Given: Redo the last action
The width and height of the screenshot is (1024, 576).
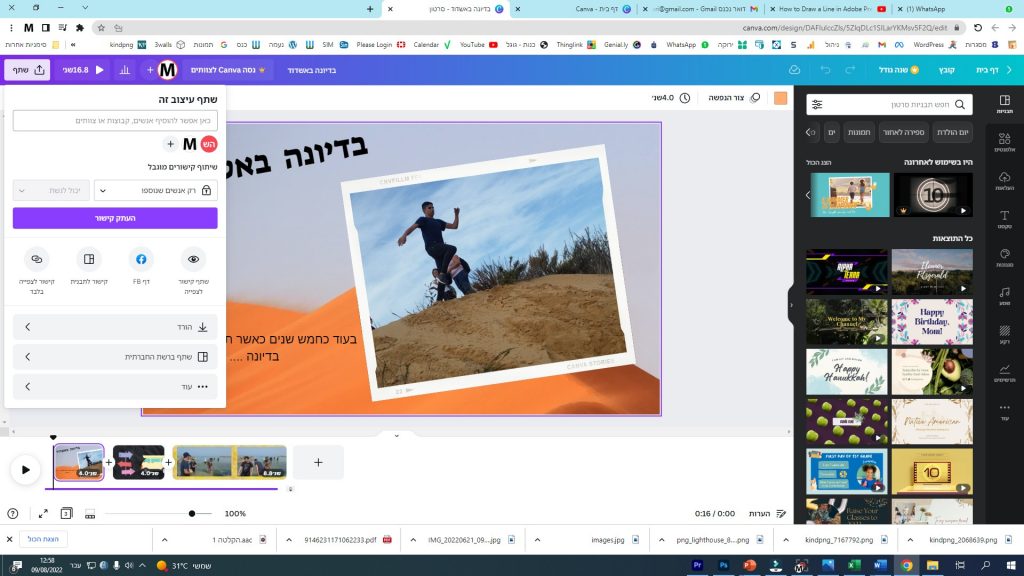Looking at the screenshot, I should point(850,70).
